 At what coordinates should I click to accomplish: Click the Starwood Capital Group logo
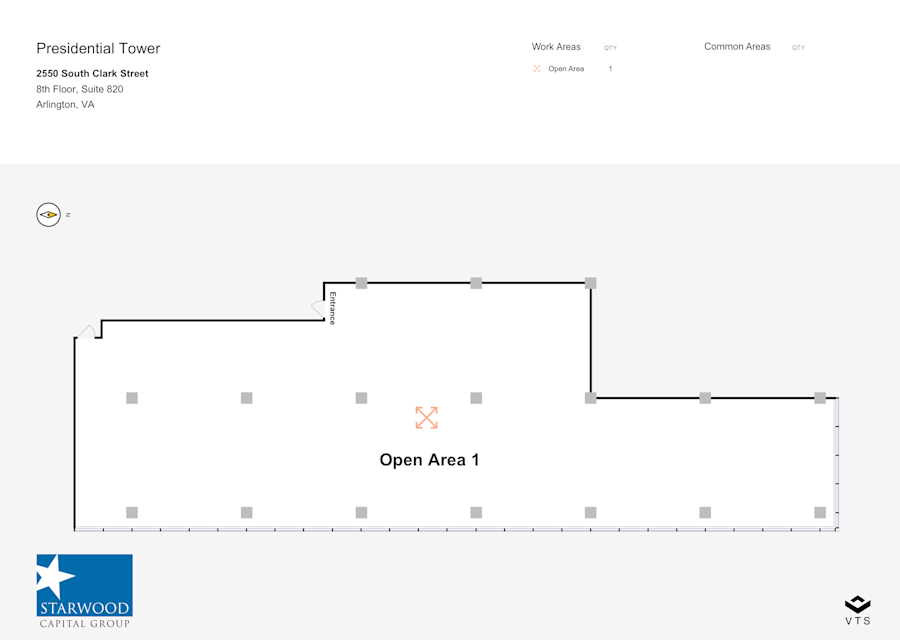(84, 591)
